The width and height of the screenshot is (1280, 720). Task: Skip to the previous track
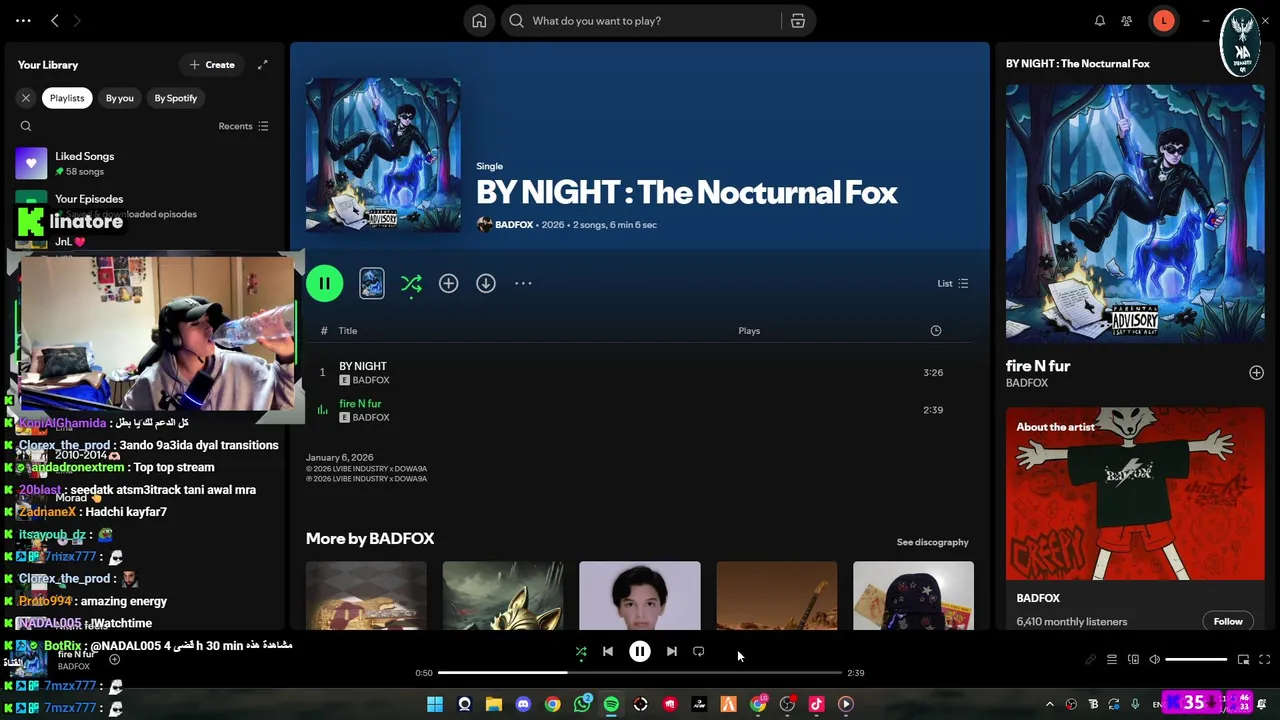(608, 652)
